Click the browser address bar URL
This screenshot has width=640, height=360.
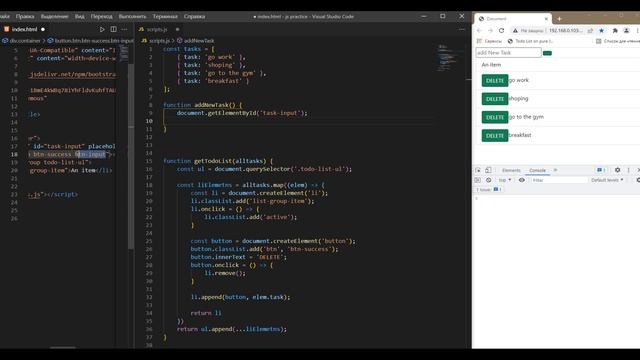click(565, 31)
